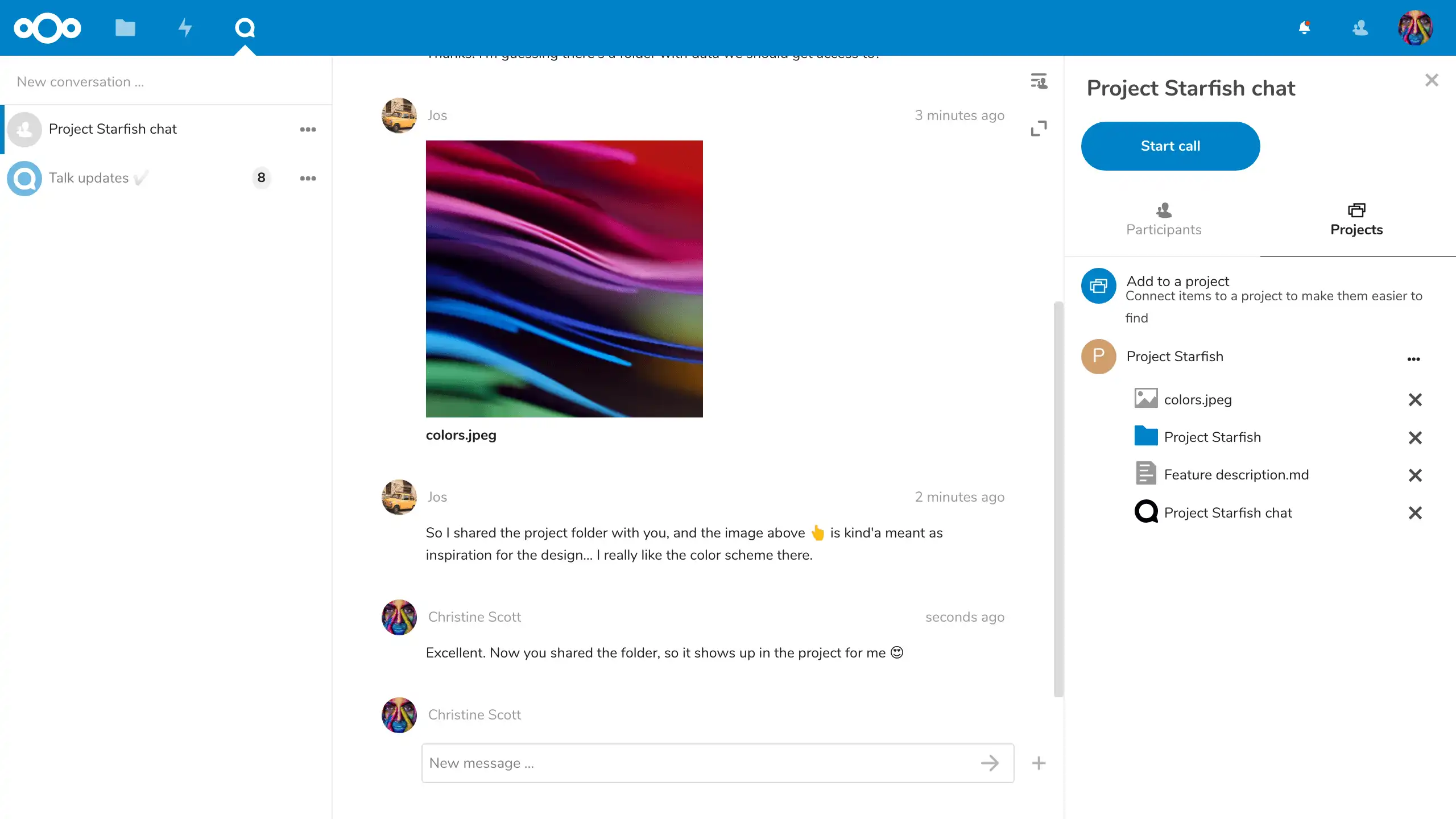Switch to Participants panel tab

[x=1164, y=218]
